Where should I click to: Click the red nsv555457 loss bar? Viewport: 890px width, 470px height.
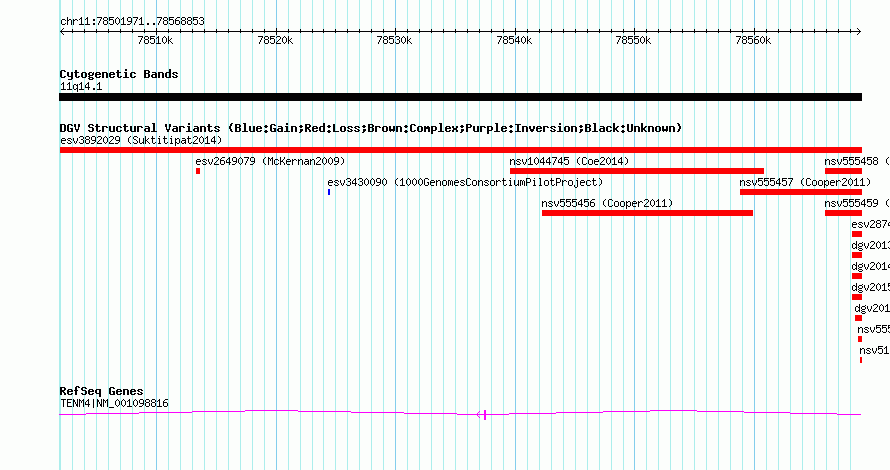pos(801,192)
